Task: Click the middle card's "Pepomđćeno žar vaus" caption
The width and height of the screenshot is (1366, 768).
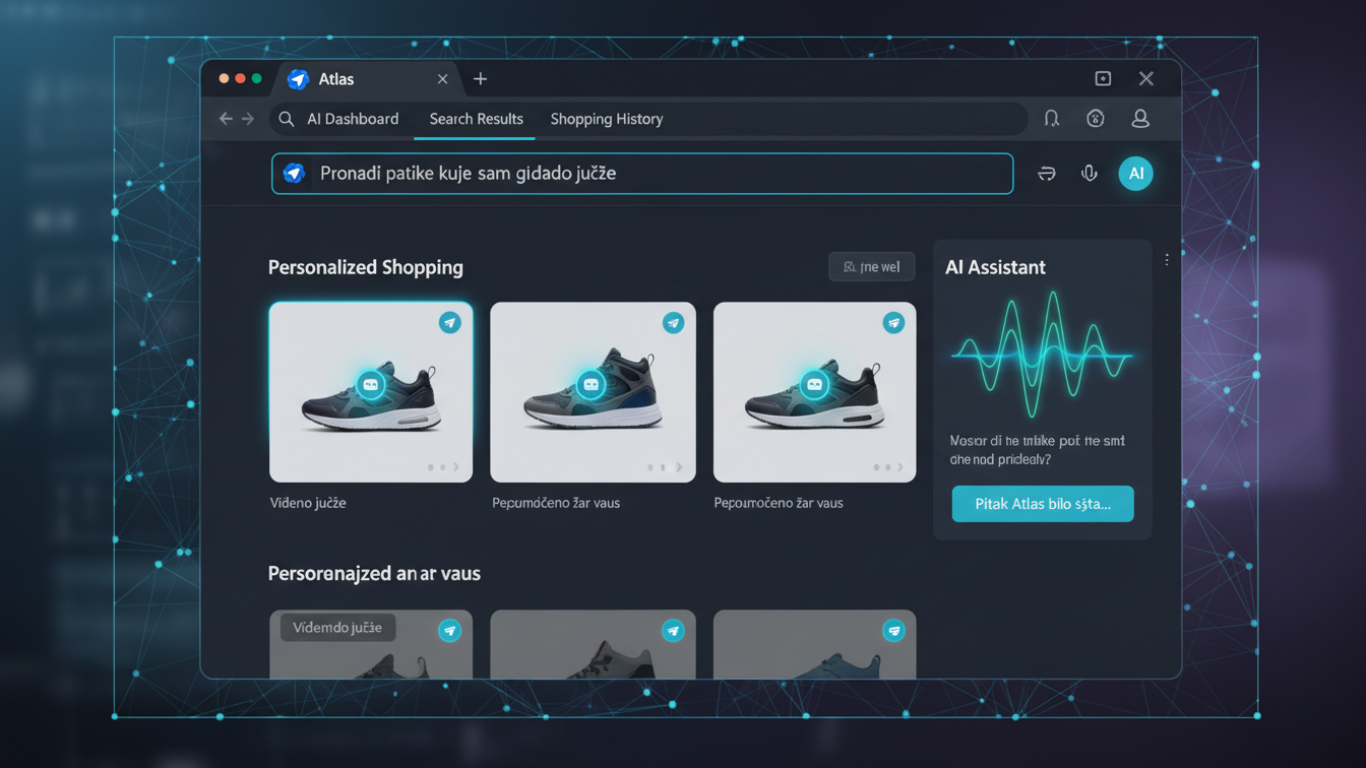Action: (x=556, y=503)
